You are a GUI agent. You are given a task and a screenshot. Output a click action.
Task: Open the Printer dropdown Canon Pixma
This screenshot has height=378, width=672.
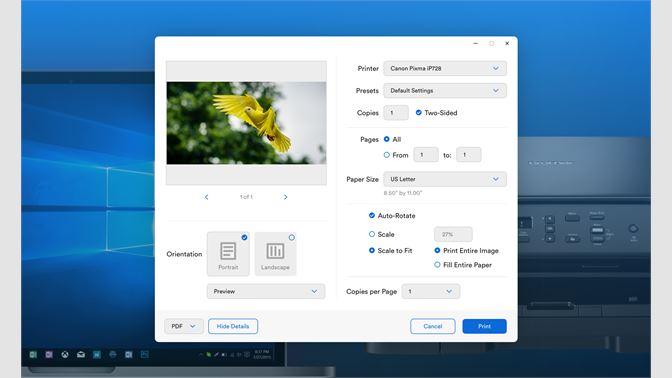[445, 68]
